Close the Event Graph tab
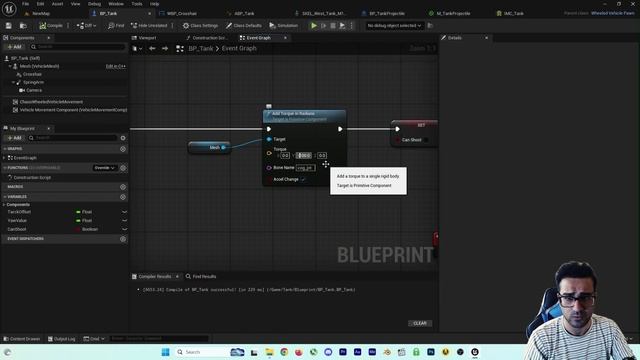The width and height of the screenshot is (640, 360). coord(285,38)
